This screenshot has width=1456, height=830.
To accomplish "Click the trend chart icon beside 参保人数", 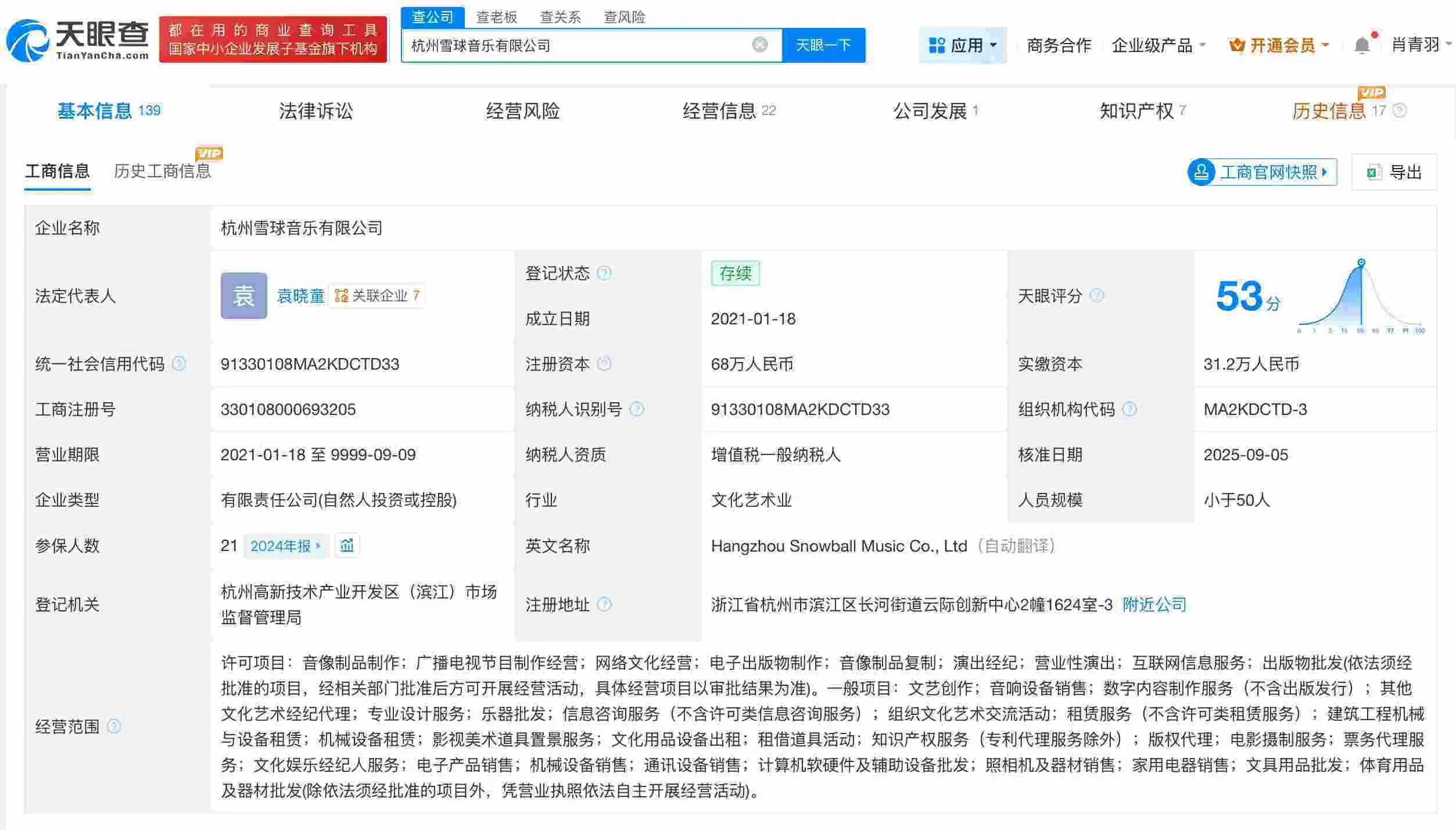I will (x=347, y=545).
